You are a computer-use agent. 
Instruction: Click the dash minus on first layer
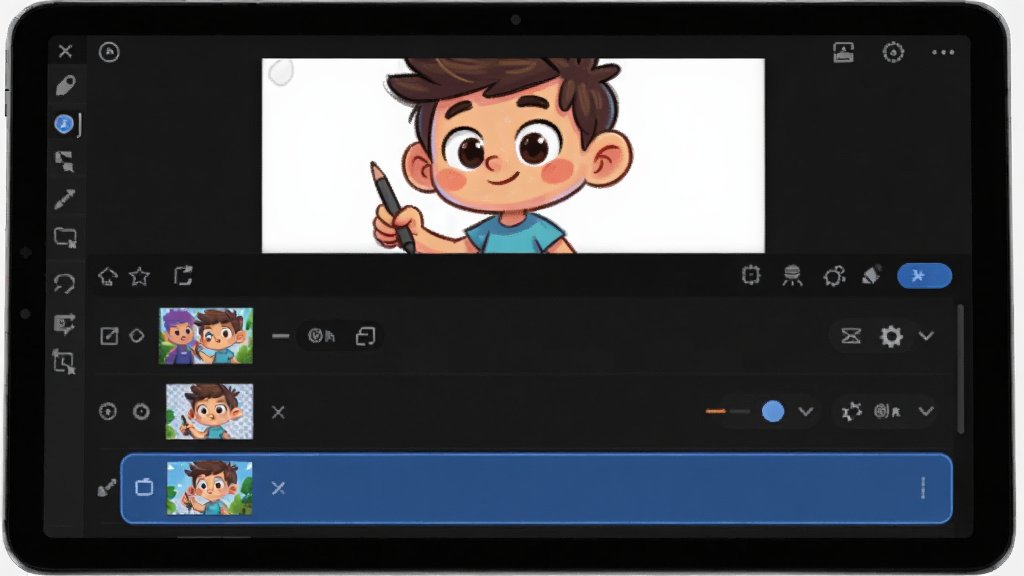[x=281, y=336]
